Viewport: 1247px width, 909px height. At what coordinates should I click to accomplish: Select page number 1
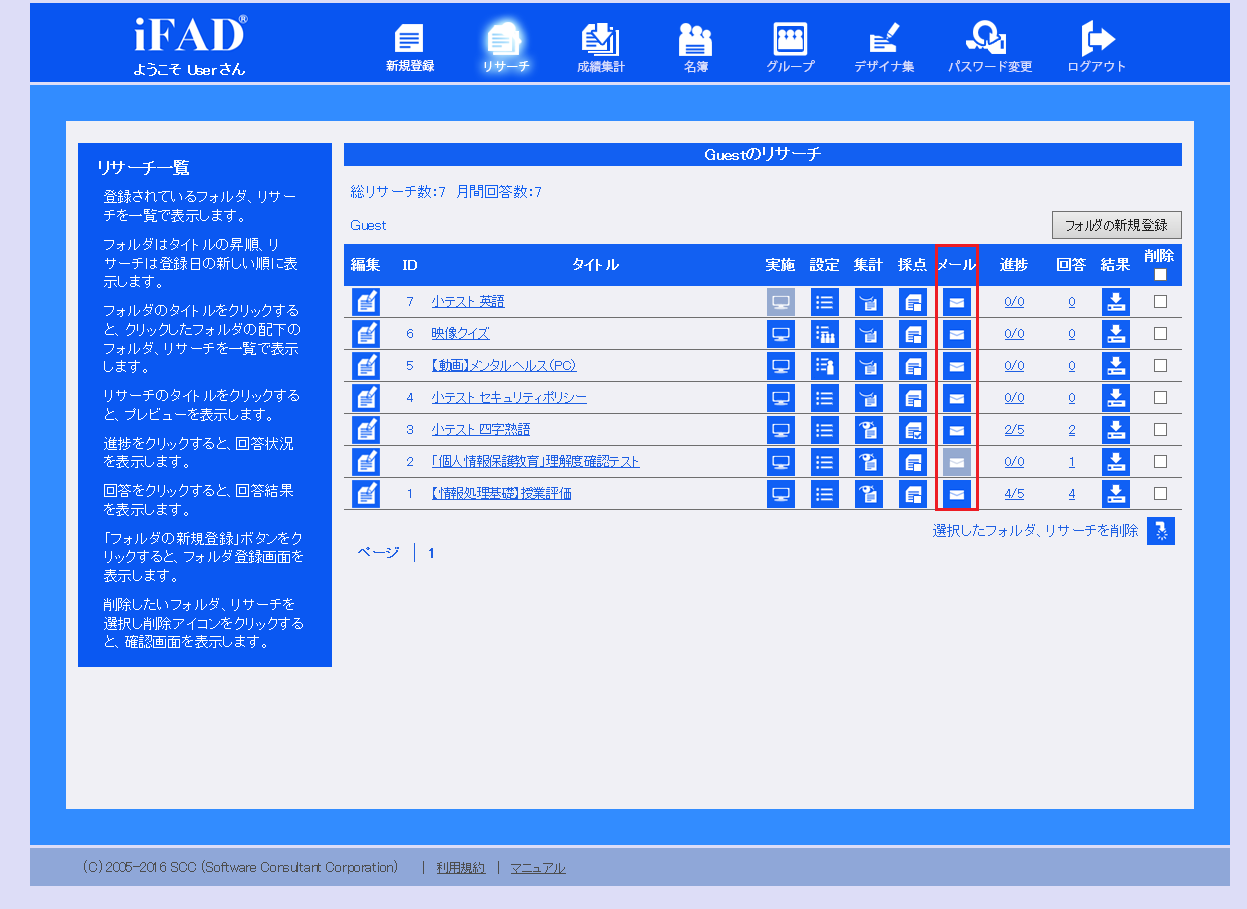click(x=430, y=552)
